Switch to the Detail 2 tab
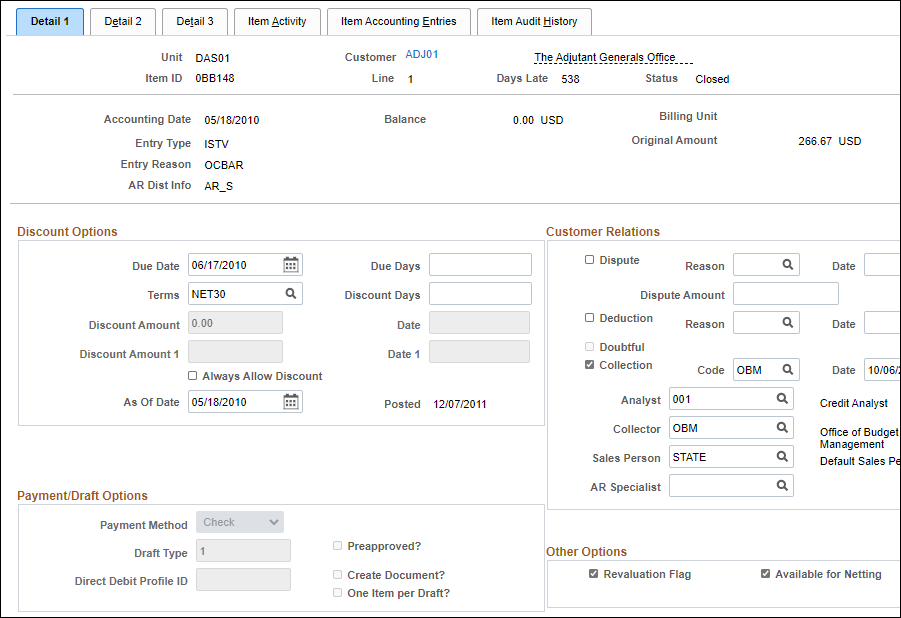The image size is (901, 618). 123,21
